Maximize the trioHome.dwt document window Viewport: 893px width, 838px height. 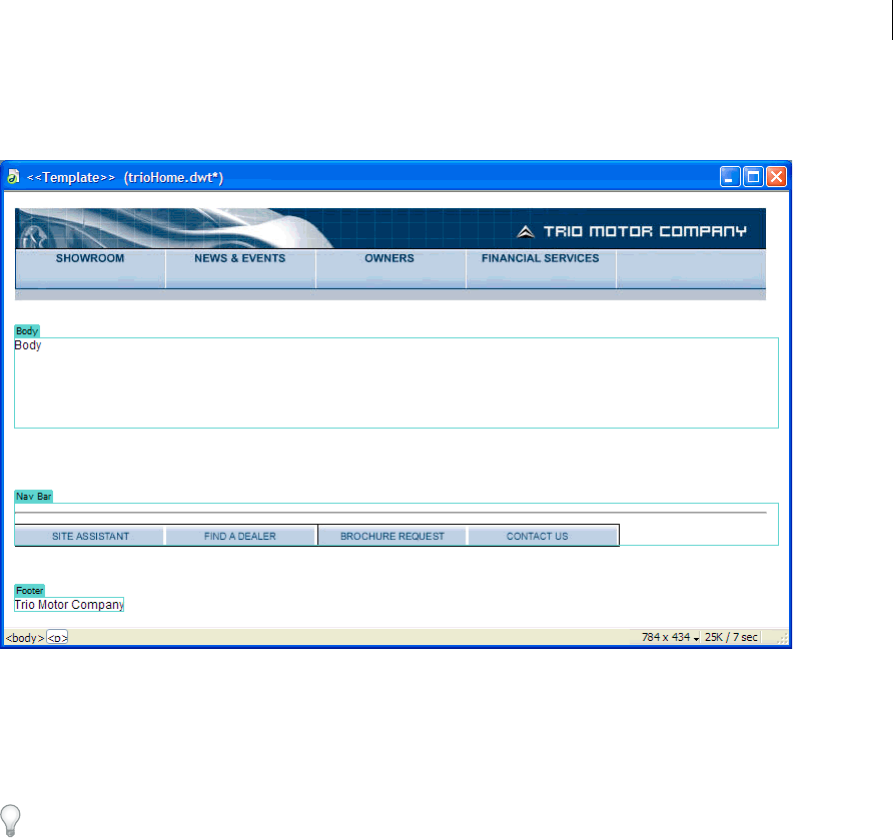753,177
